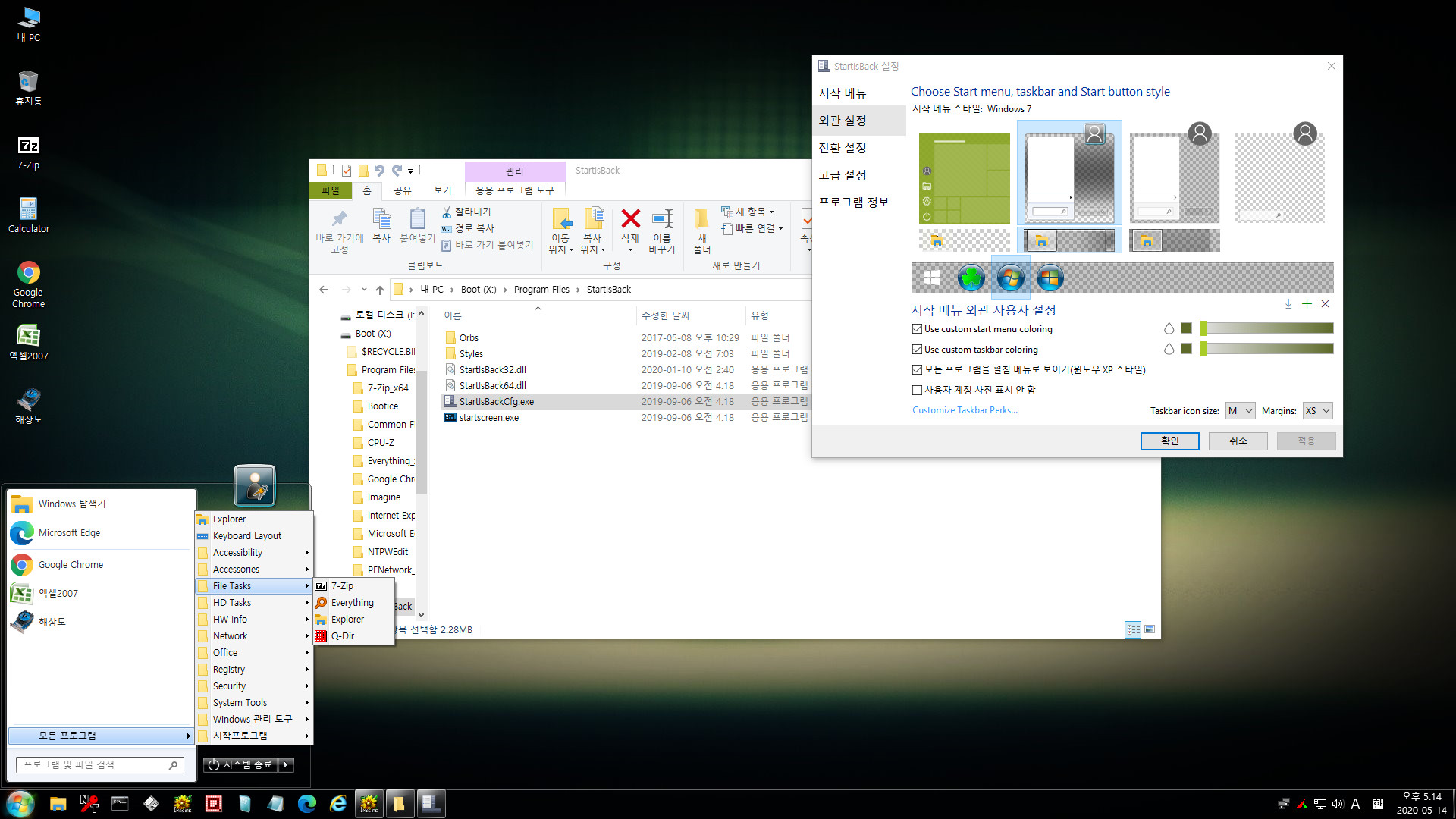Open Internet Explorer from the taskbar
This screenshot has width=1456, height=819.
point(338,804)
